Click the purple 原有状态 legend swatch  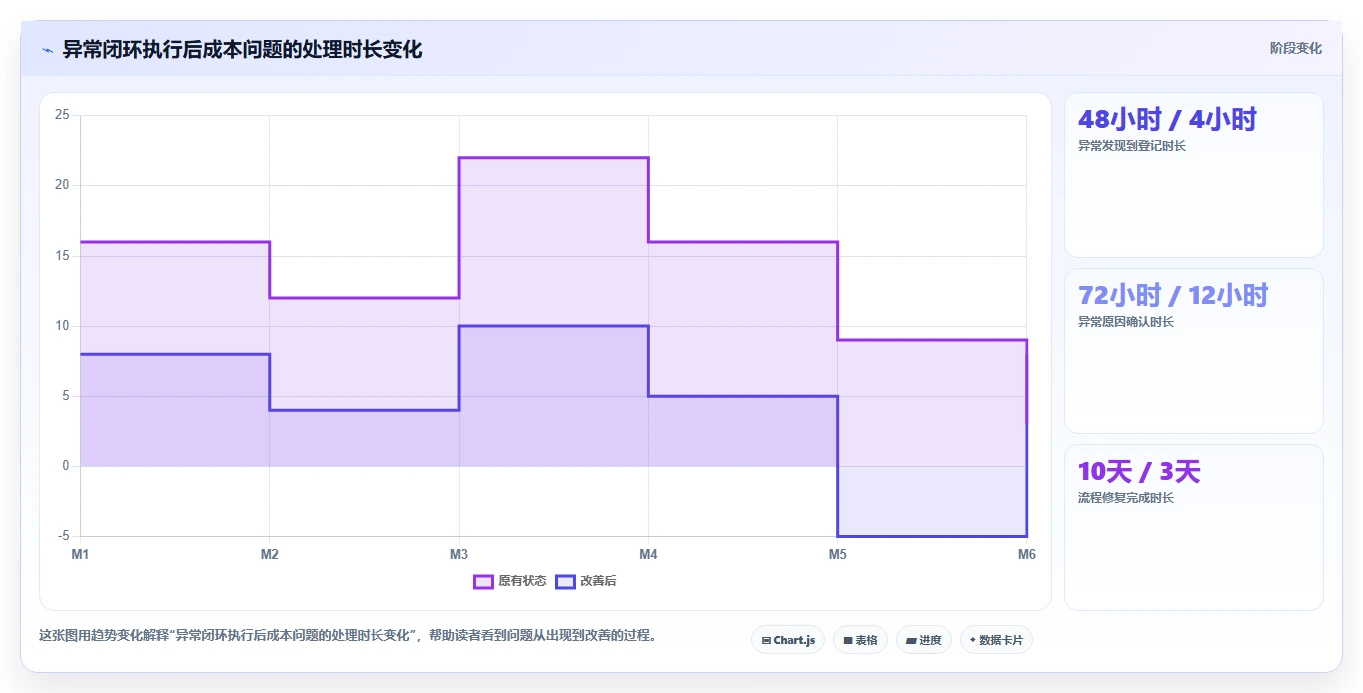[x=483, y=581]
